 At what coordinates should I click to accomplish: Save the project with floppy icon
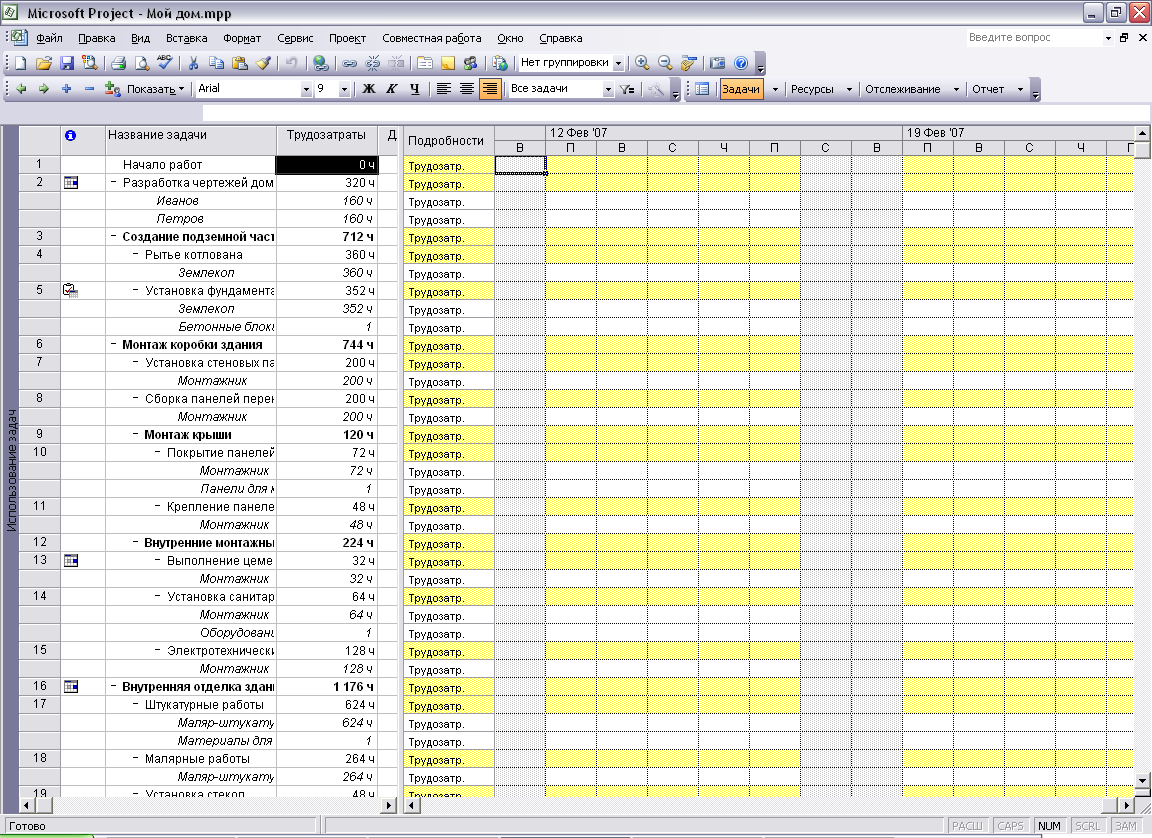click(x=66, y=63)
